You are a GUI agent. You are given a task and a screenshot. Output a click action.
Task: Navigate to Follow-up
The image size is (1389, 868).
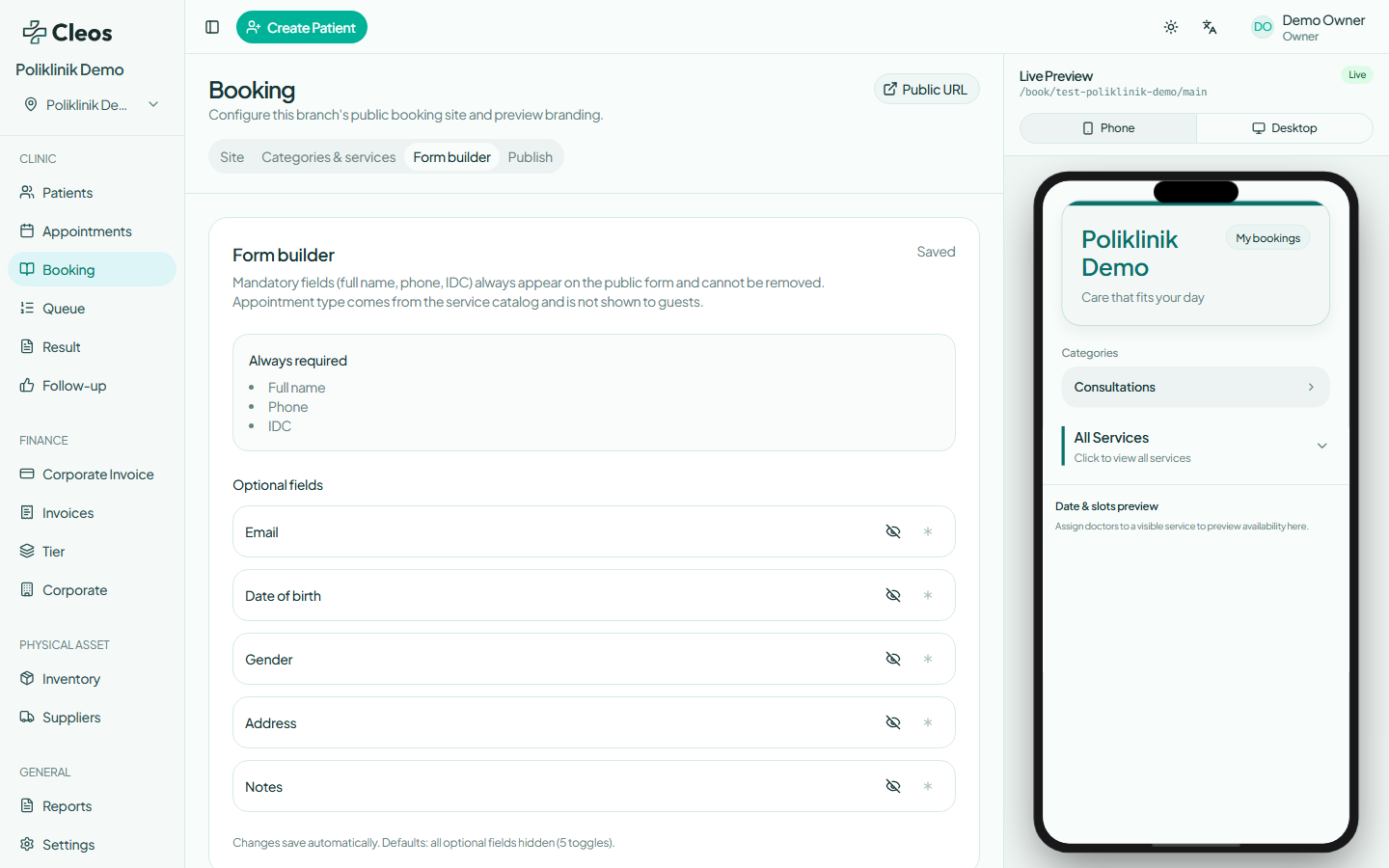click(92, 386)
